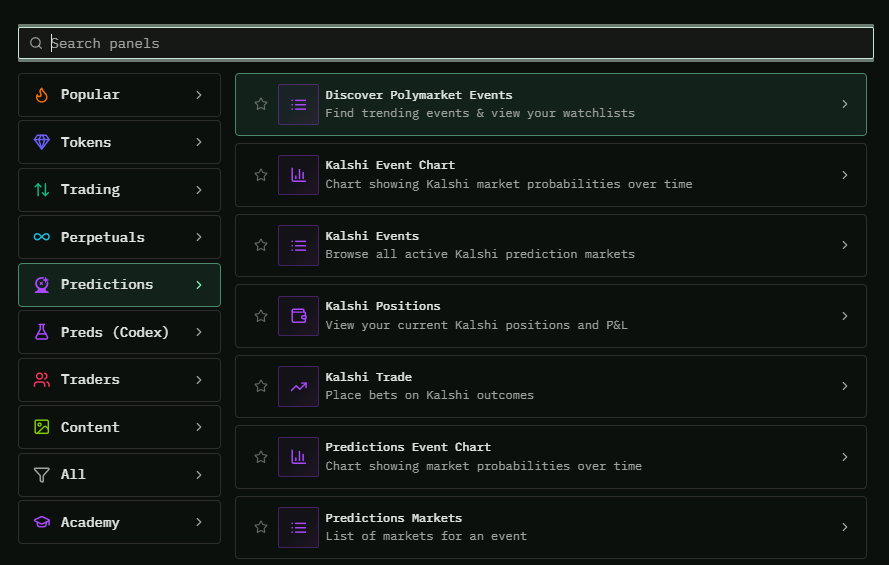Select the Content category
The width and height of the screenshot is (889, 565).
tap(90, 427)
